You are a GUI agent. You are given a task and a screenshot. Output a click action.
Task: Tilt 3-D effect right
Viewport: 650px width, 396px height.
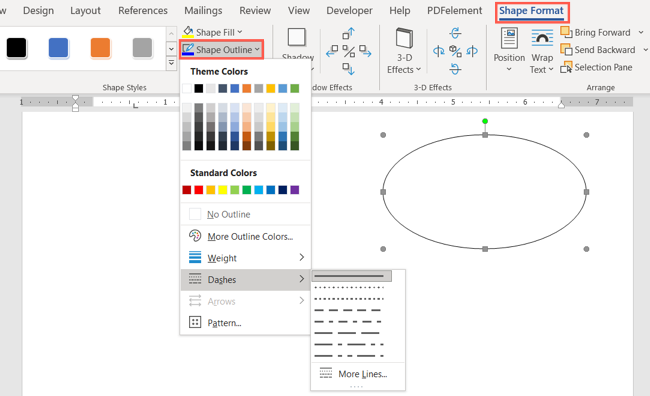pos(472,51)
